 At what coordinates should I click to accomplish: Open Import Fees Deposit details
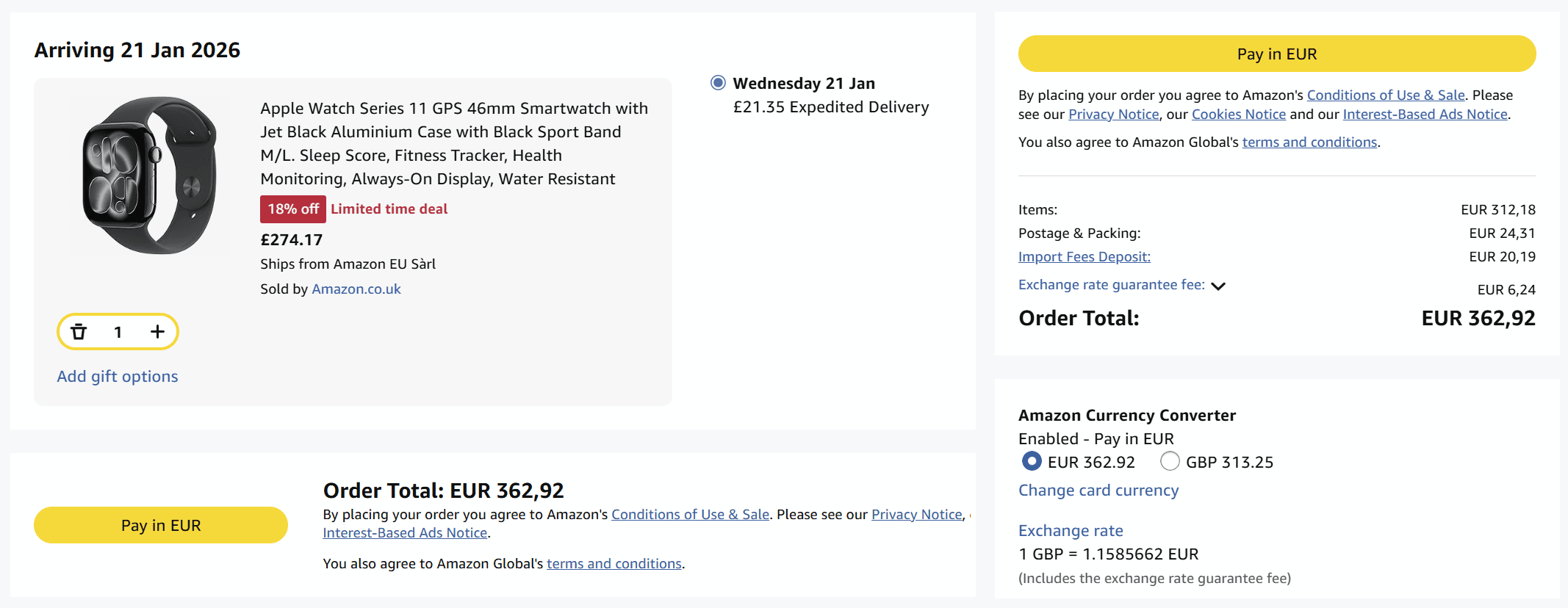pos(1084,256)
